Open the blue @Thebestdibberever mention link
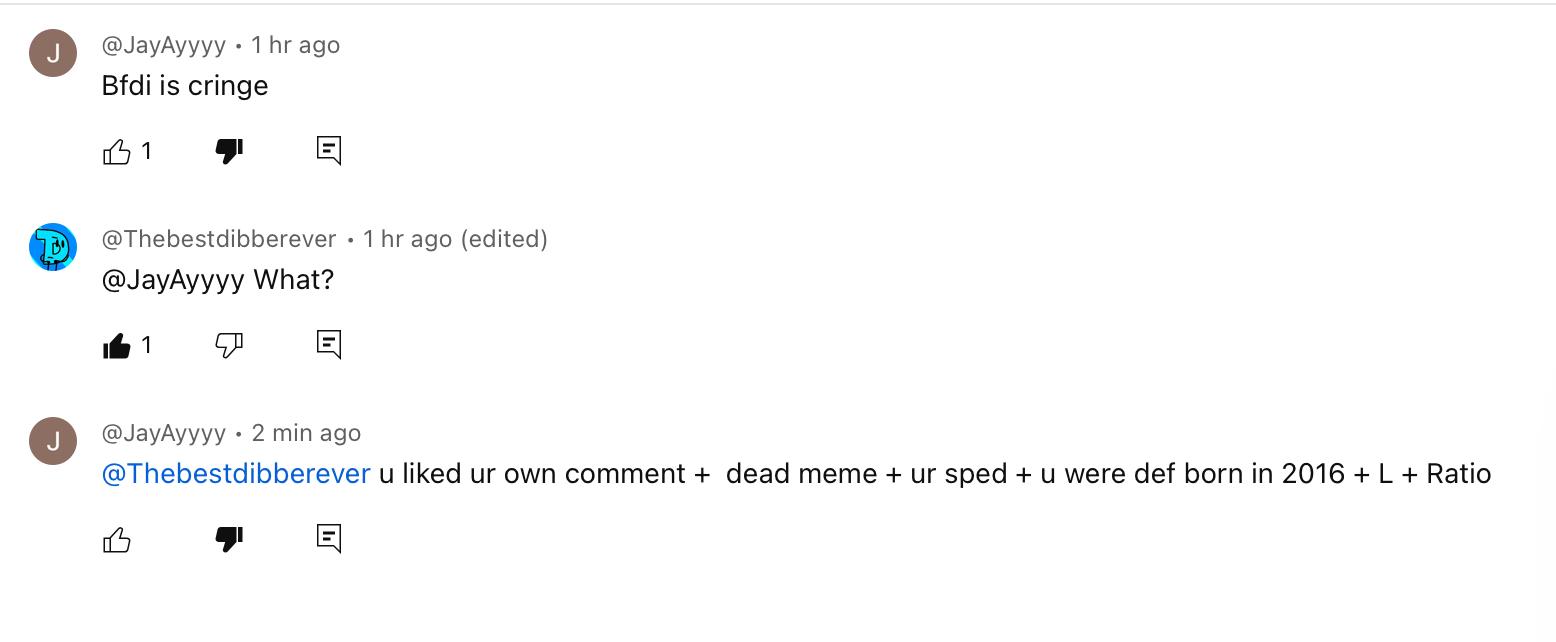The height and width of the screenshot is (642, 1556). pyautogui.click(x=236, y=474)
